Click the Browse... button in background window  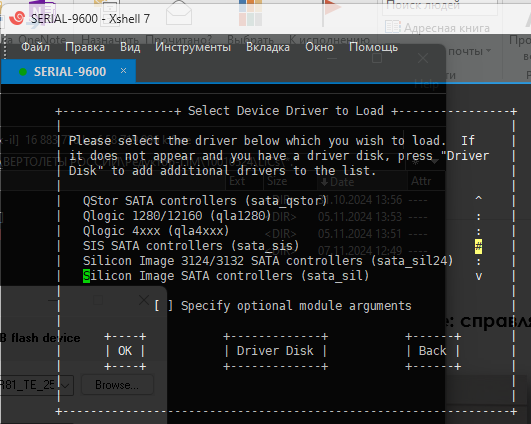click(x=117, y=385)
